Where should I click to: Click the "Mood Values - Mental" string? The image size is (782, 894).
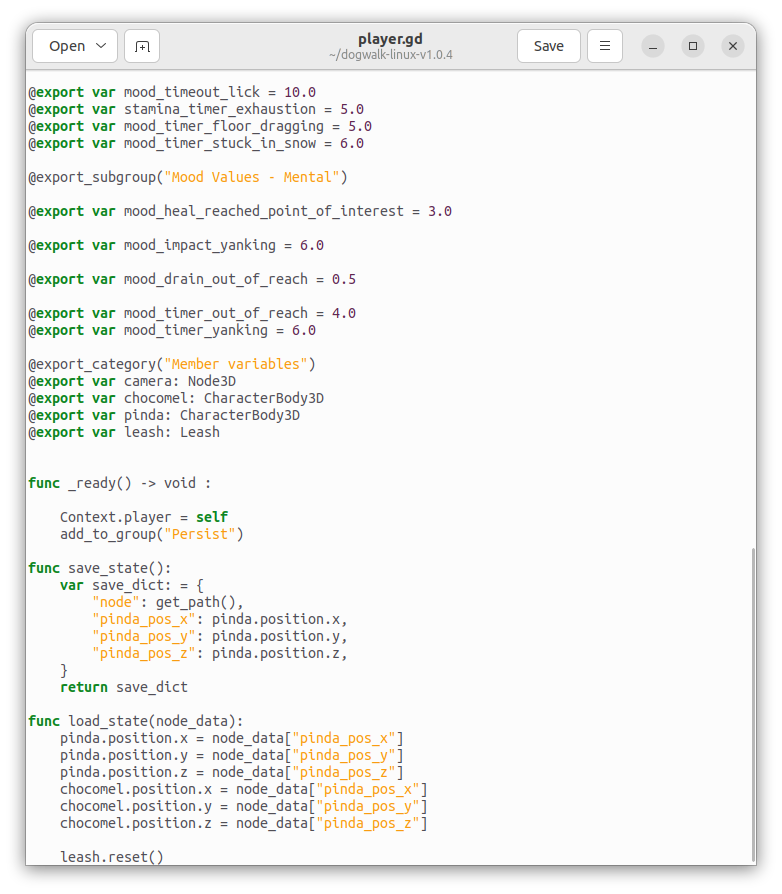pyautogui.click(x=254, y=177)
